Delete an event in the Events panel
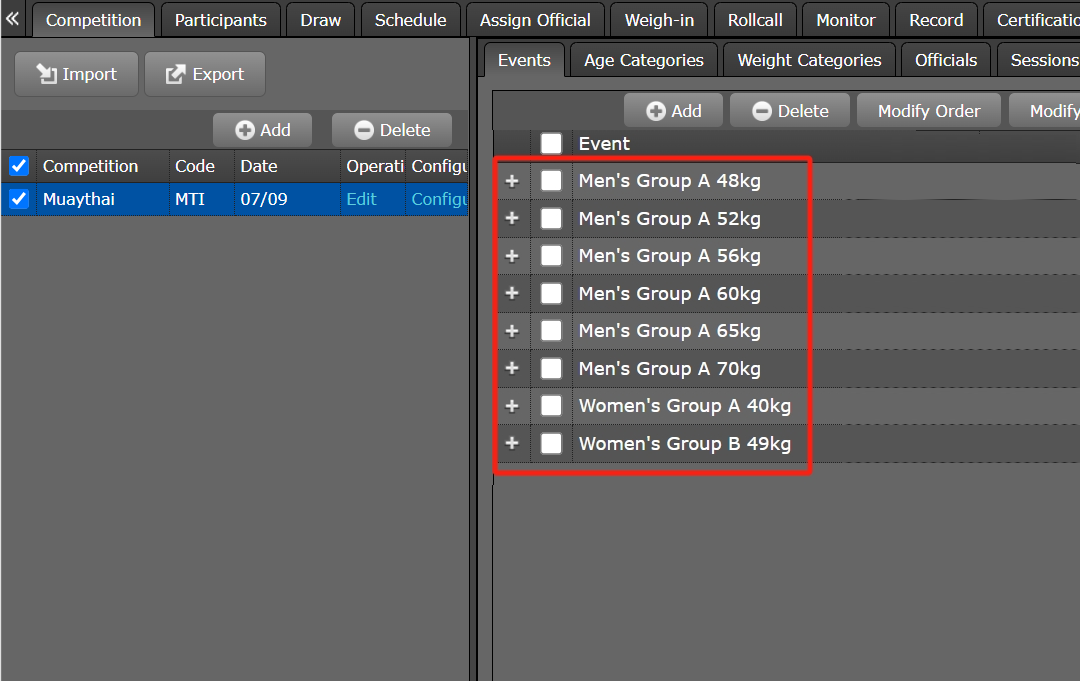Viewport: 1080px width, 681px height. 790,111
